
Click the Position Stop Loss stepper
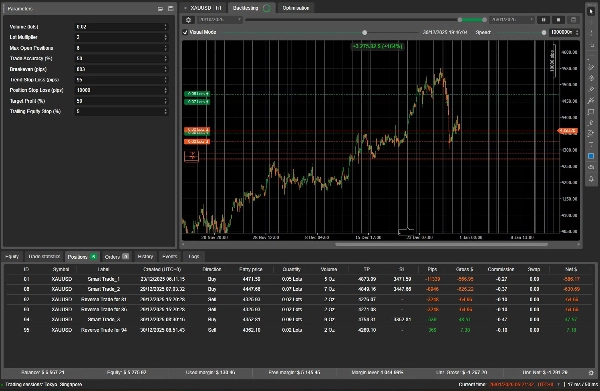[x=165, y=90]
